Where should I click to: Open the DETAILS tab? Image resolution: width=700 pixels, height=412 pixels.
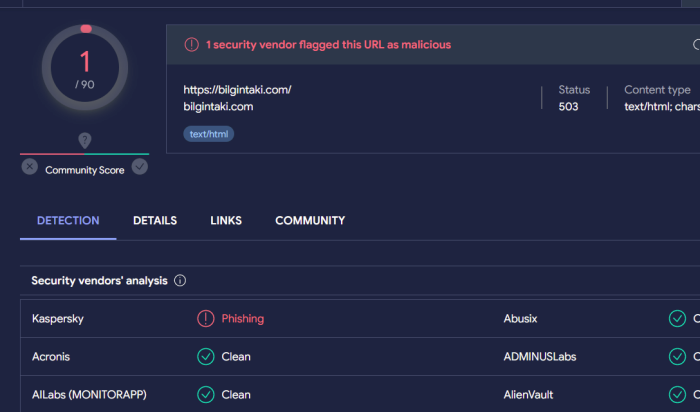(155, 221)
